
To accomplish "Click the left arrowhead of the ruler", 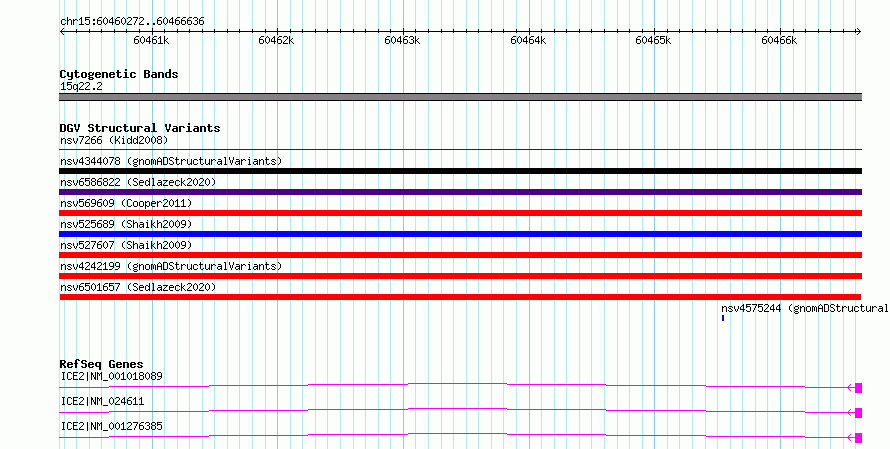I will [62, 32].
